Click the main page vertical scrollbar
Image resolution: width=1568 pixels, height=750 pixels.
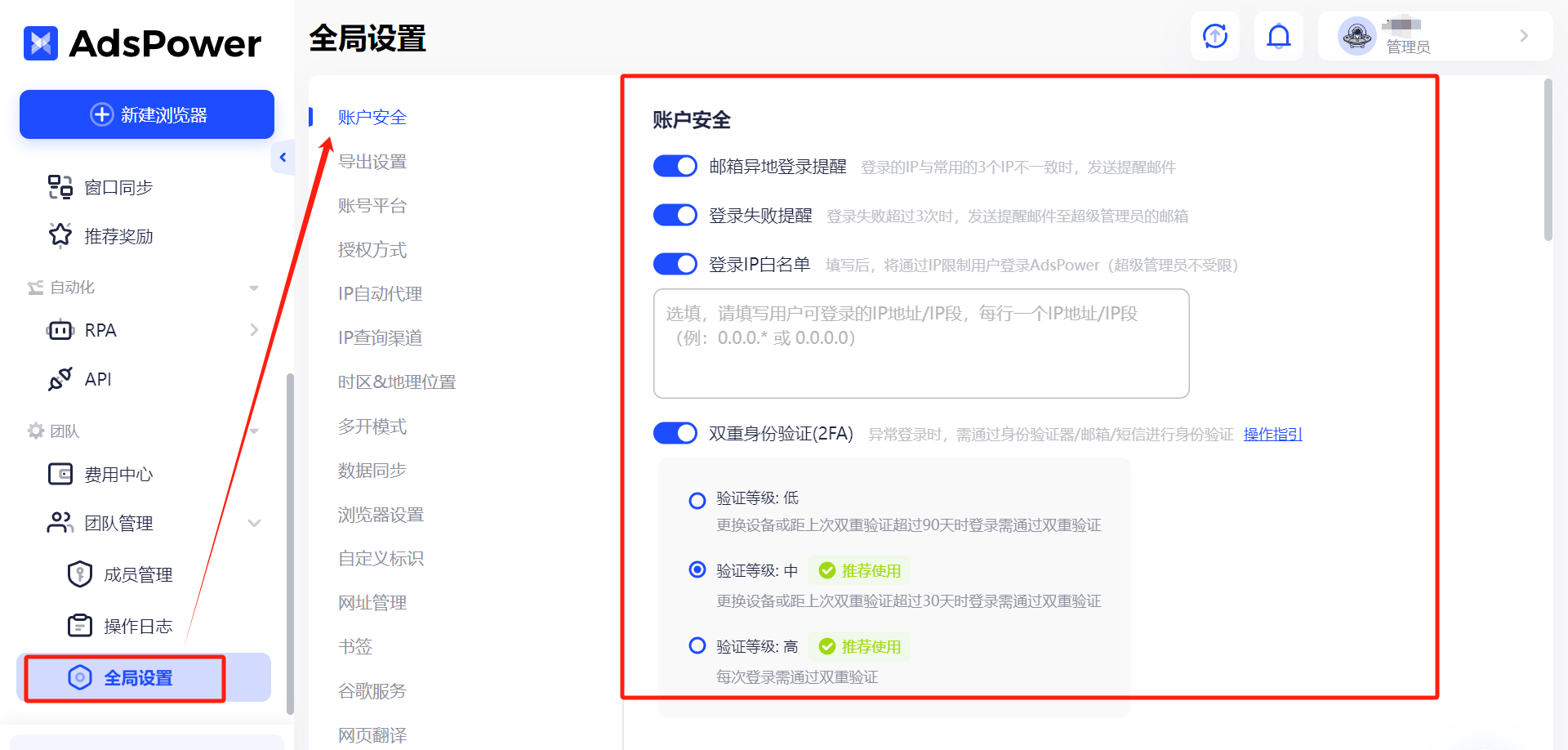tap(1548, 159)
